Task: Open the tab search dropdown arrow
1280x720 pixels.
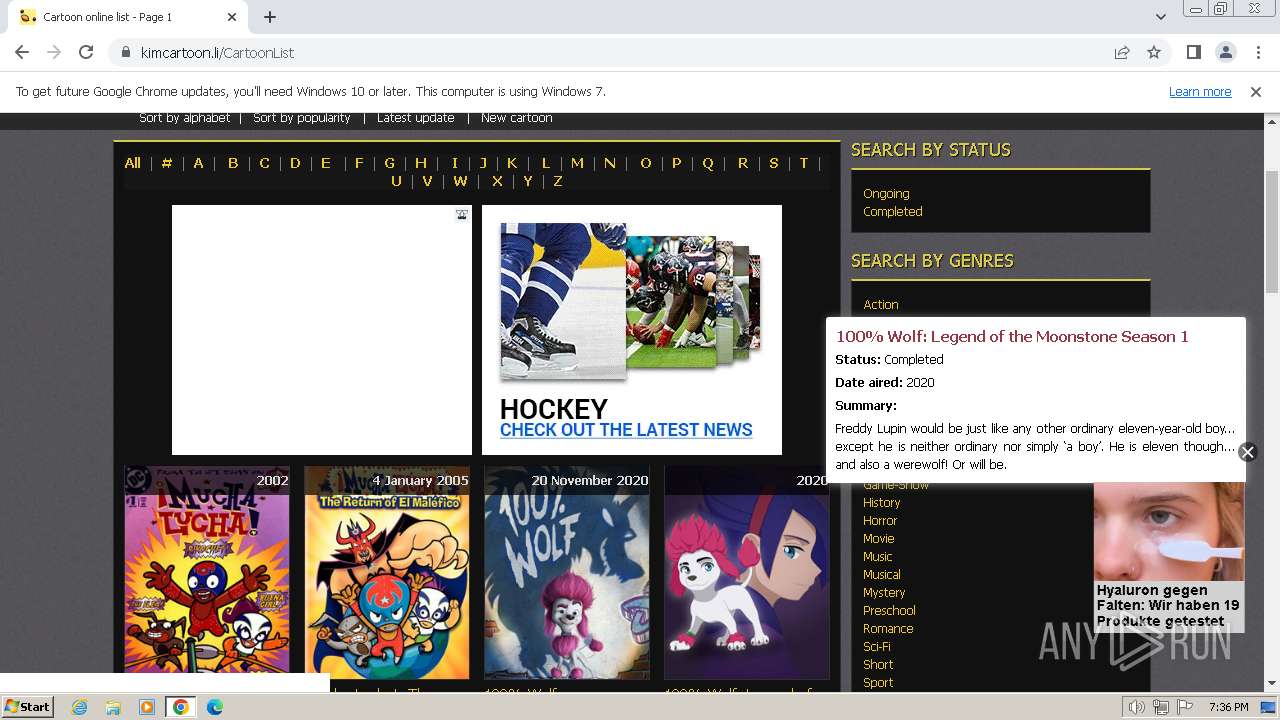Action: click(x=1160, y=17)
